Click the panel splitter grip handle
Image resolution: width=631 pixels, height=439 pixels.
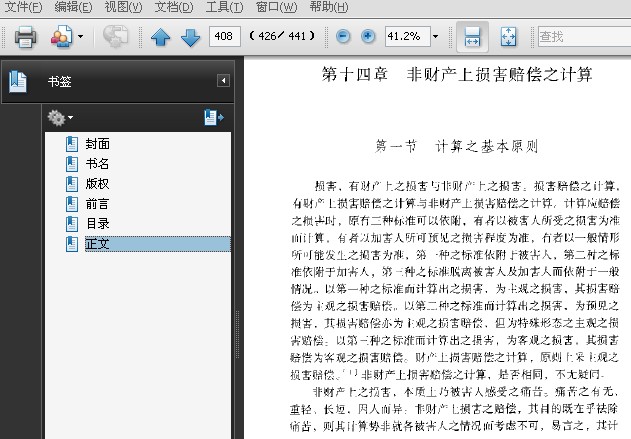tap(237, 334)
